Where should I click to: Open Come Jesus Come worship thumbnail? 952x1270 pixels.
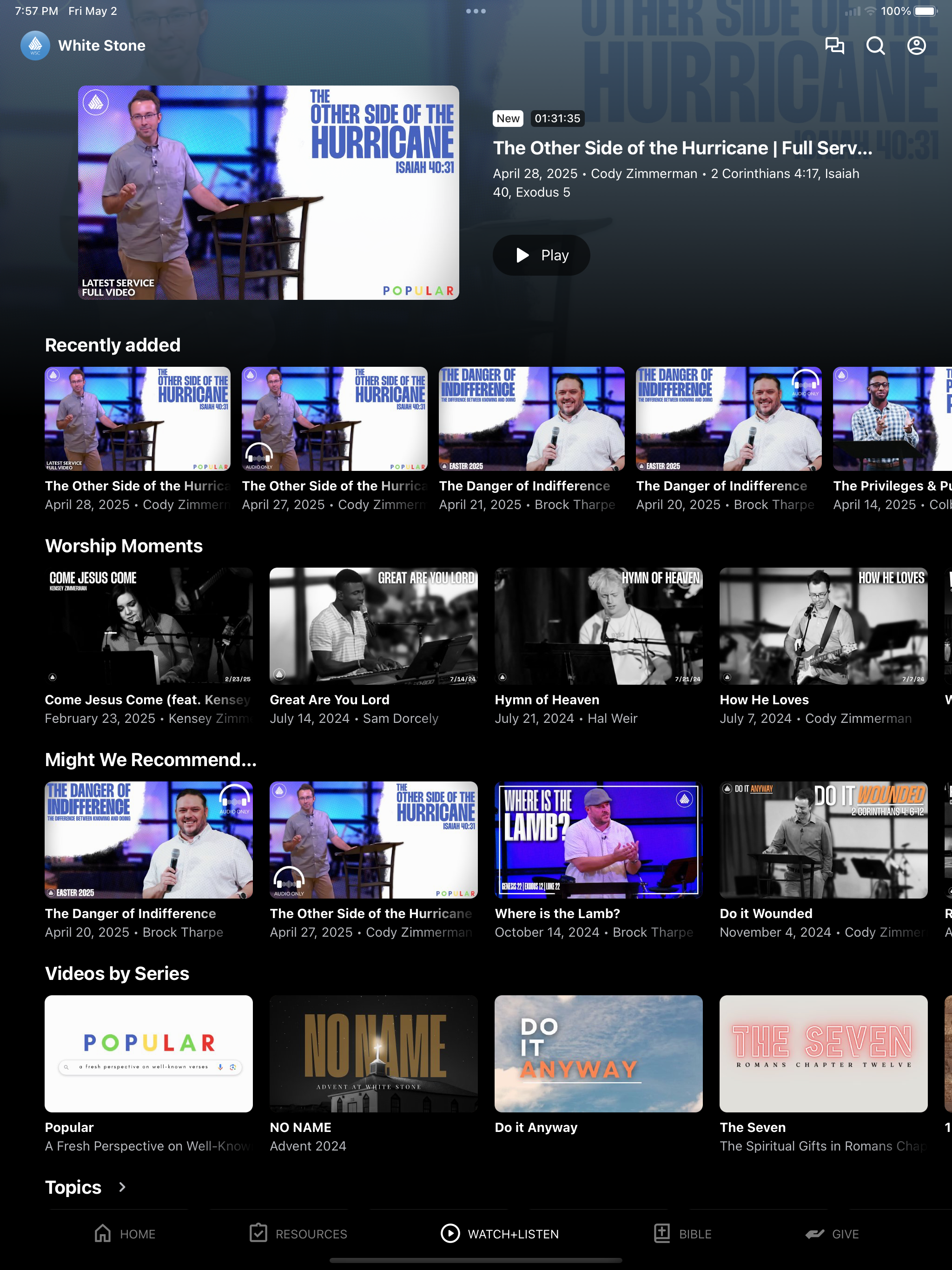[x=149, y=626]
